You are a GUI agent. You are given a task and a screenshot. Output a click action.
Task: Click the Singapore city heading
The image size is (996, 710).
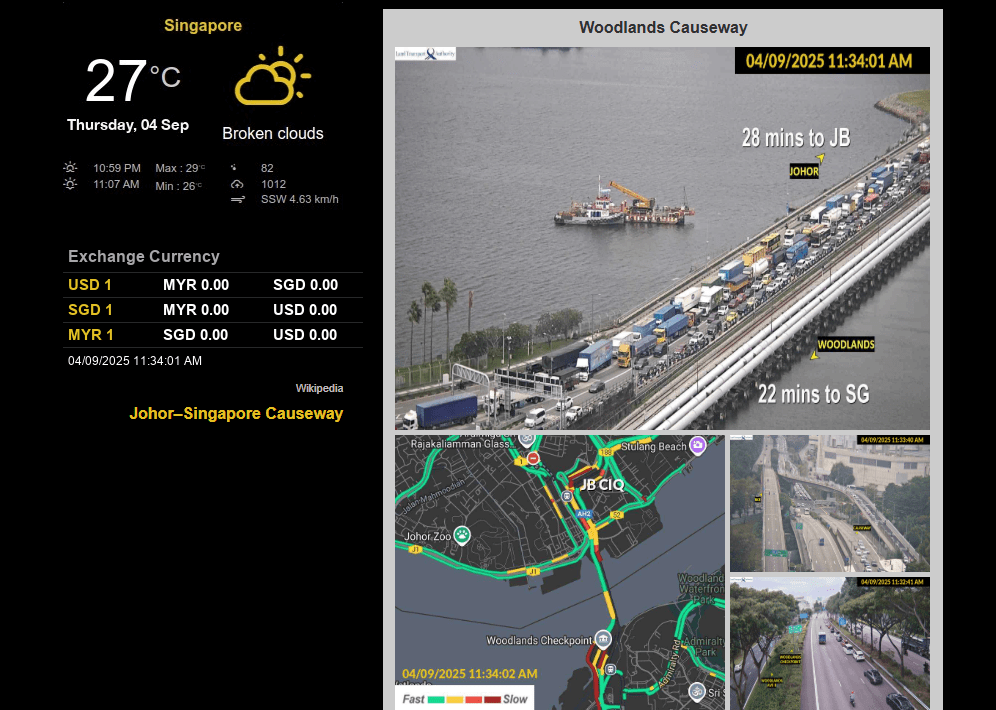click(x=203, y=25)
